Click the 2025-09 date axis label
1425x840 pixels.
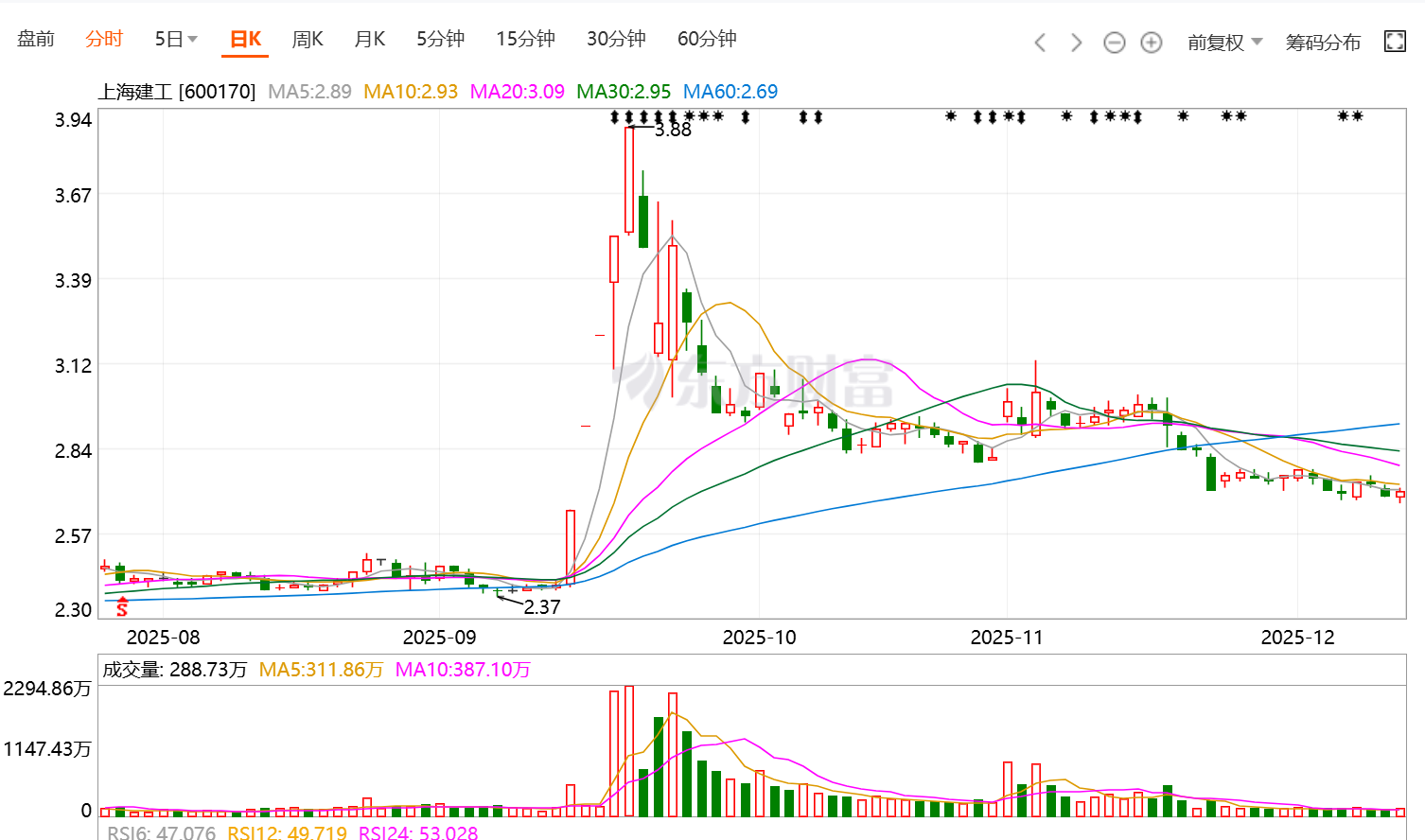(440, 638)
